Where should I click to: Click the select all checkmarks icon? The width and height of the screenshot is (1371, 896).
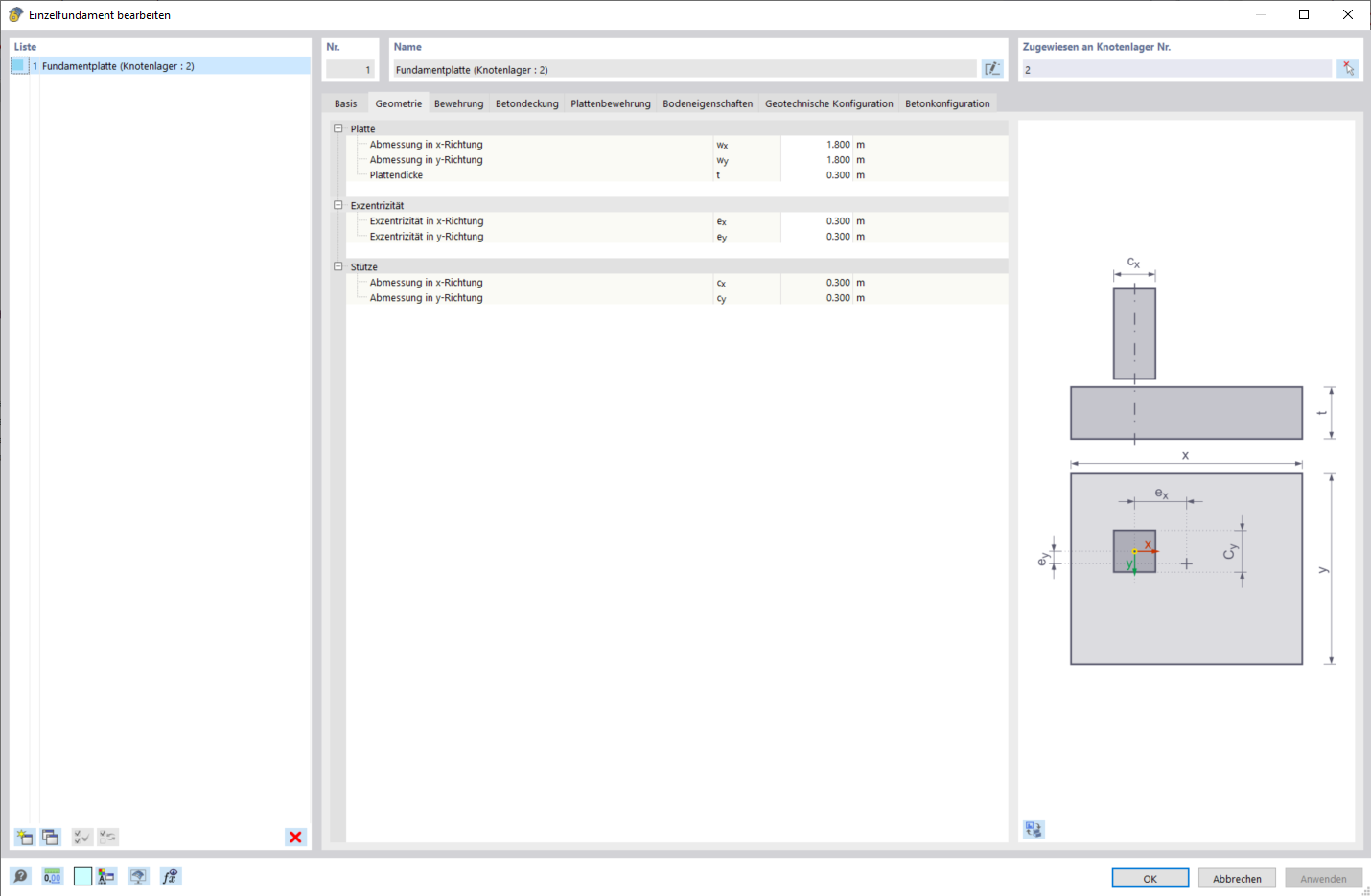82,837
